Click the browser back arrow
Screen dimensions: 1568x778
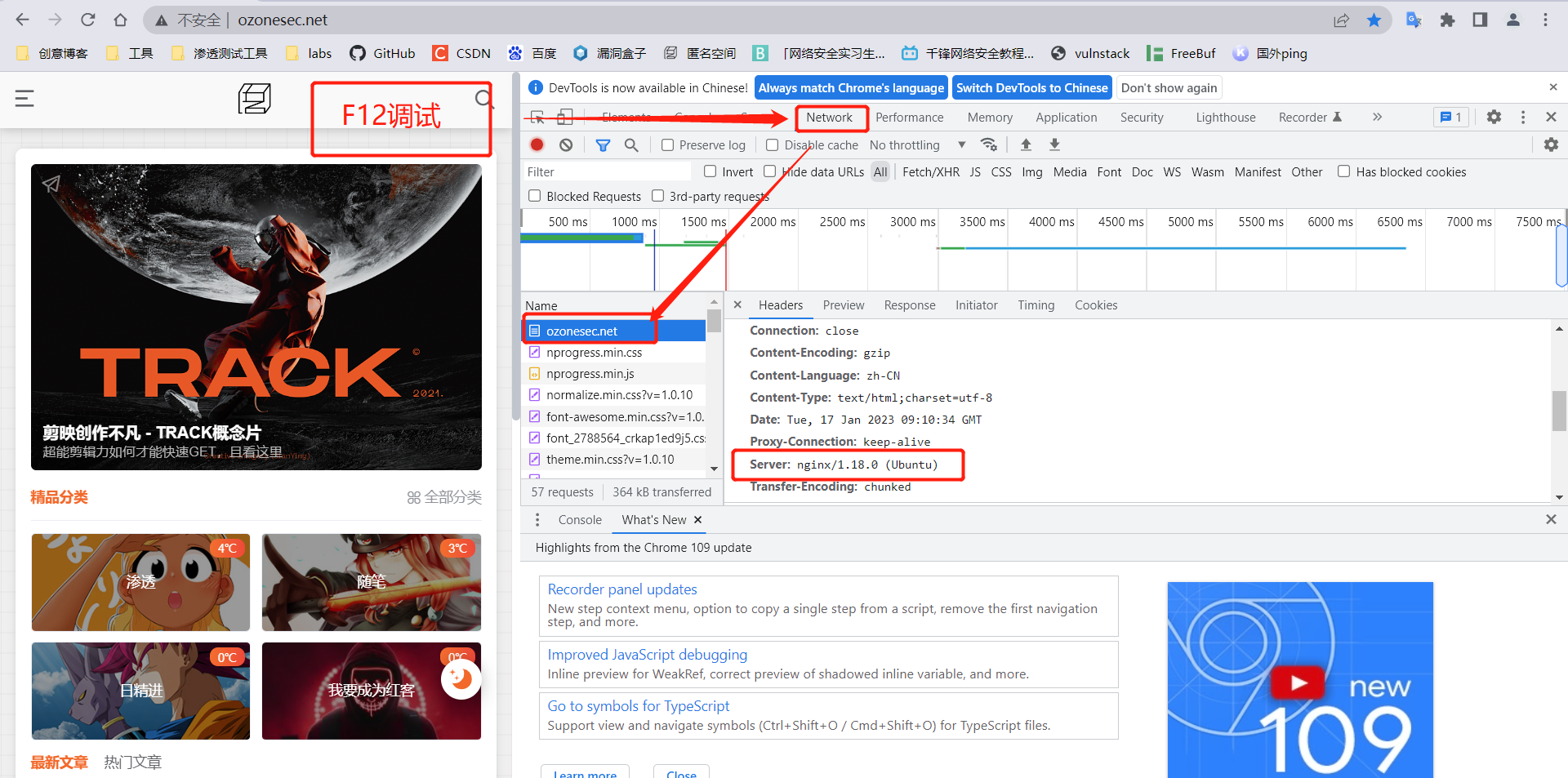(x=23, y=20)
